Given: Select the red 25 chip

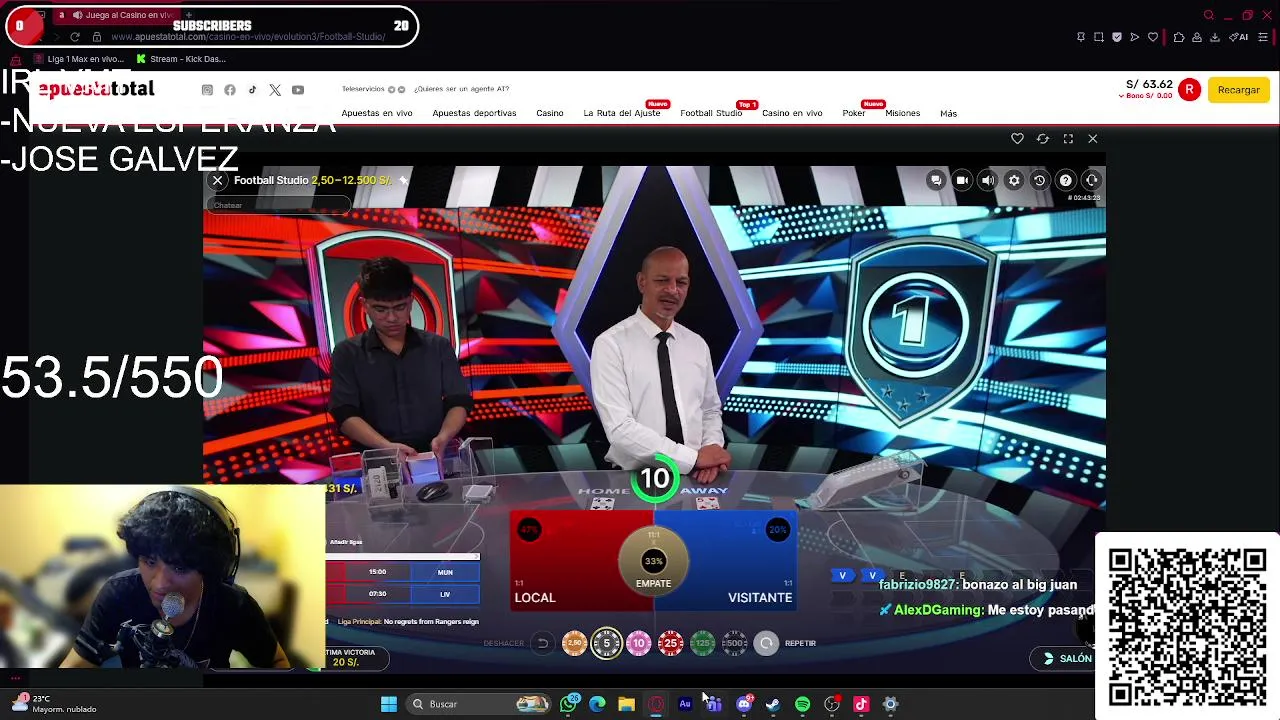Looking at the screenshot, I should coord(670,643).
